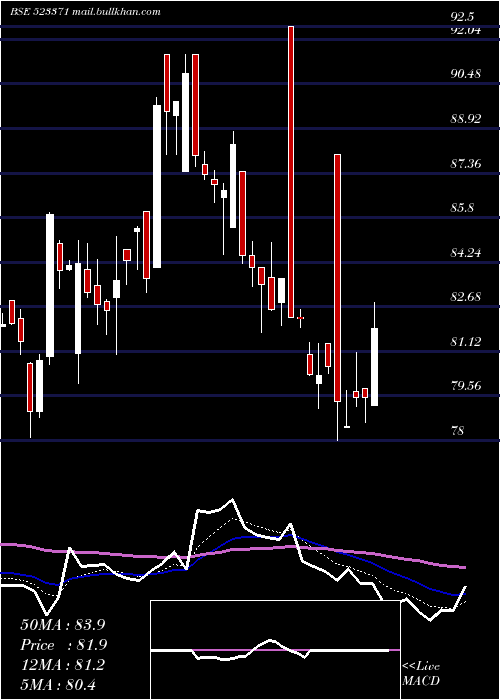The width and height of the screenshot is (500, 700).
Task: Click the 50MA : 83.9 readout
Action: (x=62, y=625)
